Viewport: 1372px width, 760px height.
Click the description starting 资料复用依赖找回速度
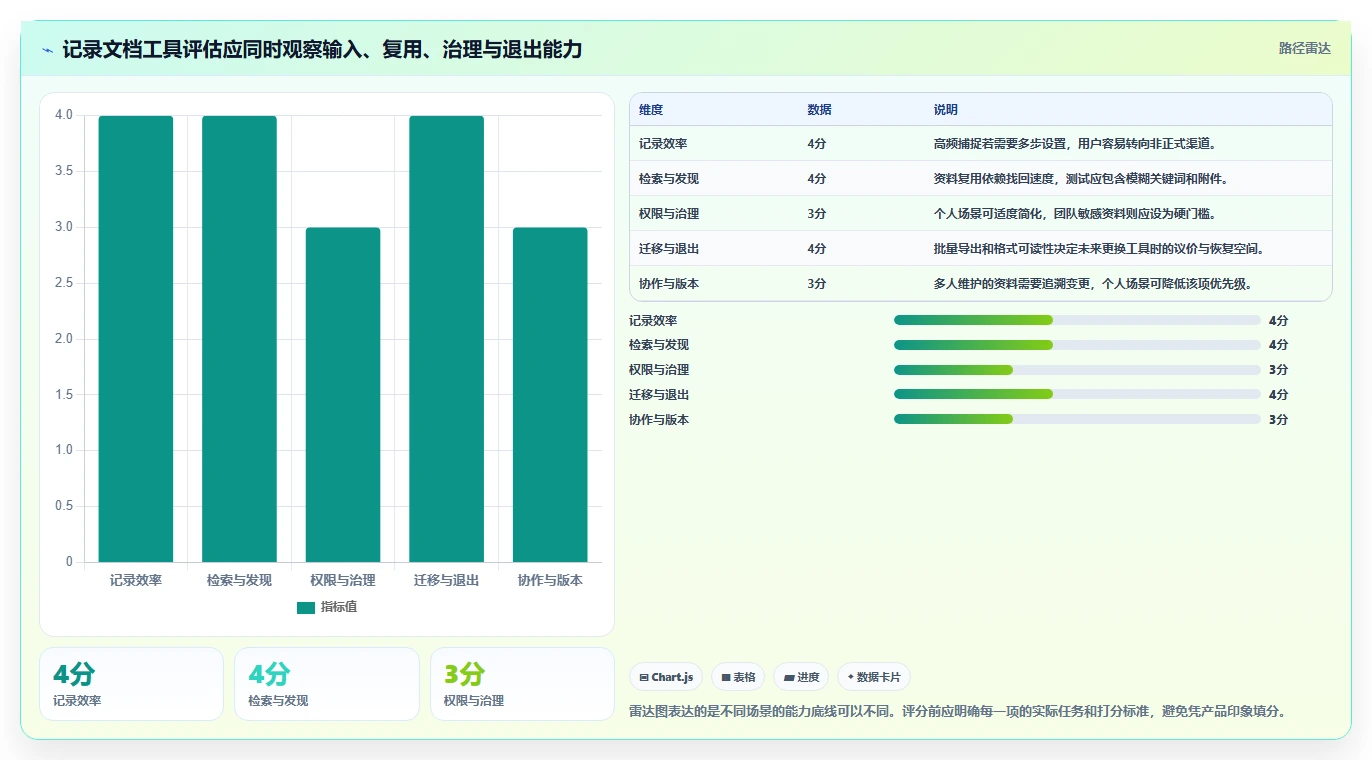pyautogui.click(x=1081, y=179)
